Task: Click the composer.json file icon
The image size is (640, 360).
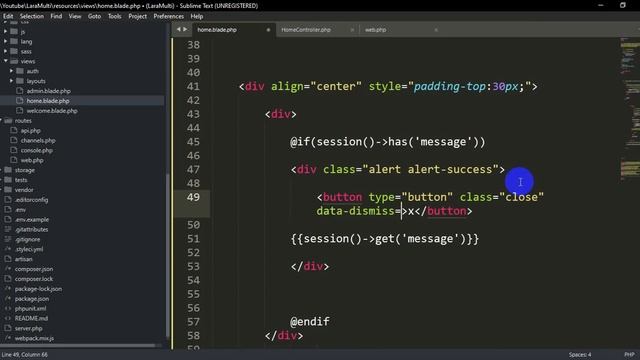Action: (x=8, y=269)
